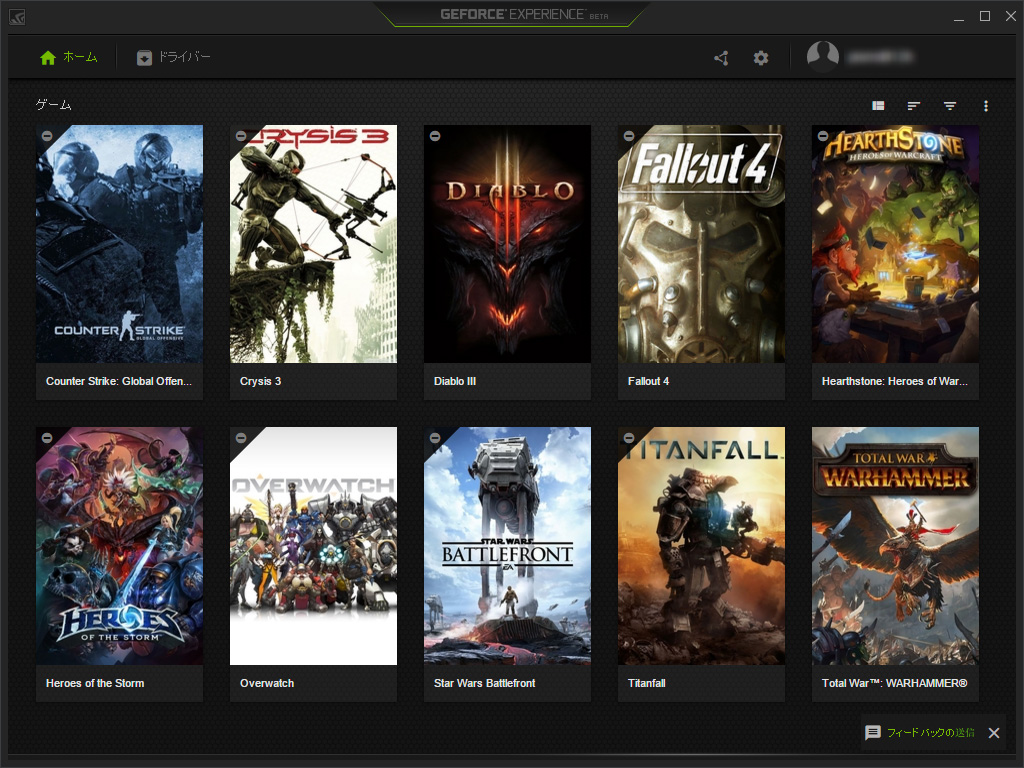Open the blurred account name menu

880,57
